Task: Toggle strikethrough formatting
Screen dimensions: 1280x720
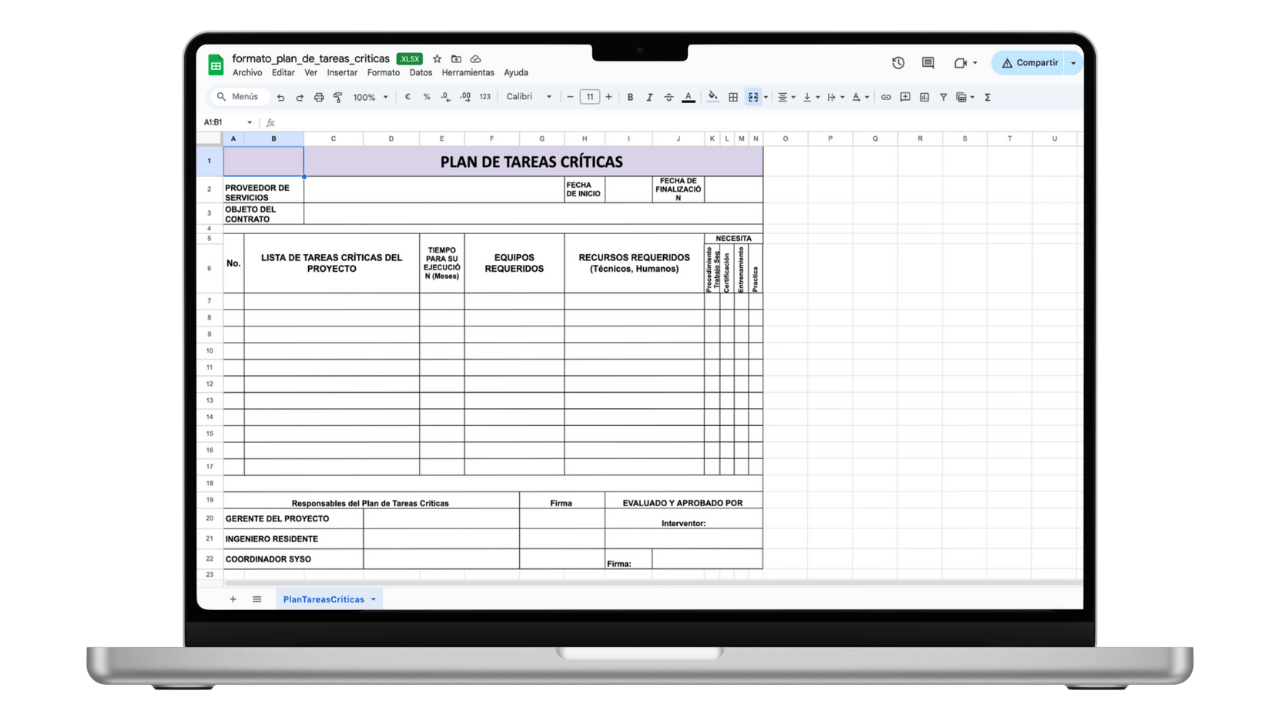Action: coord(668,97)
